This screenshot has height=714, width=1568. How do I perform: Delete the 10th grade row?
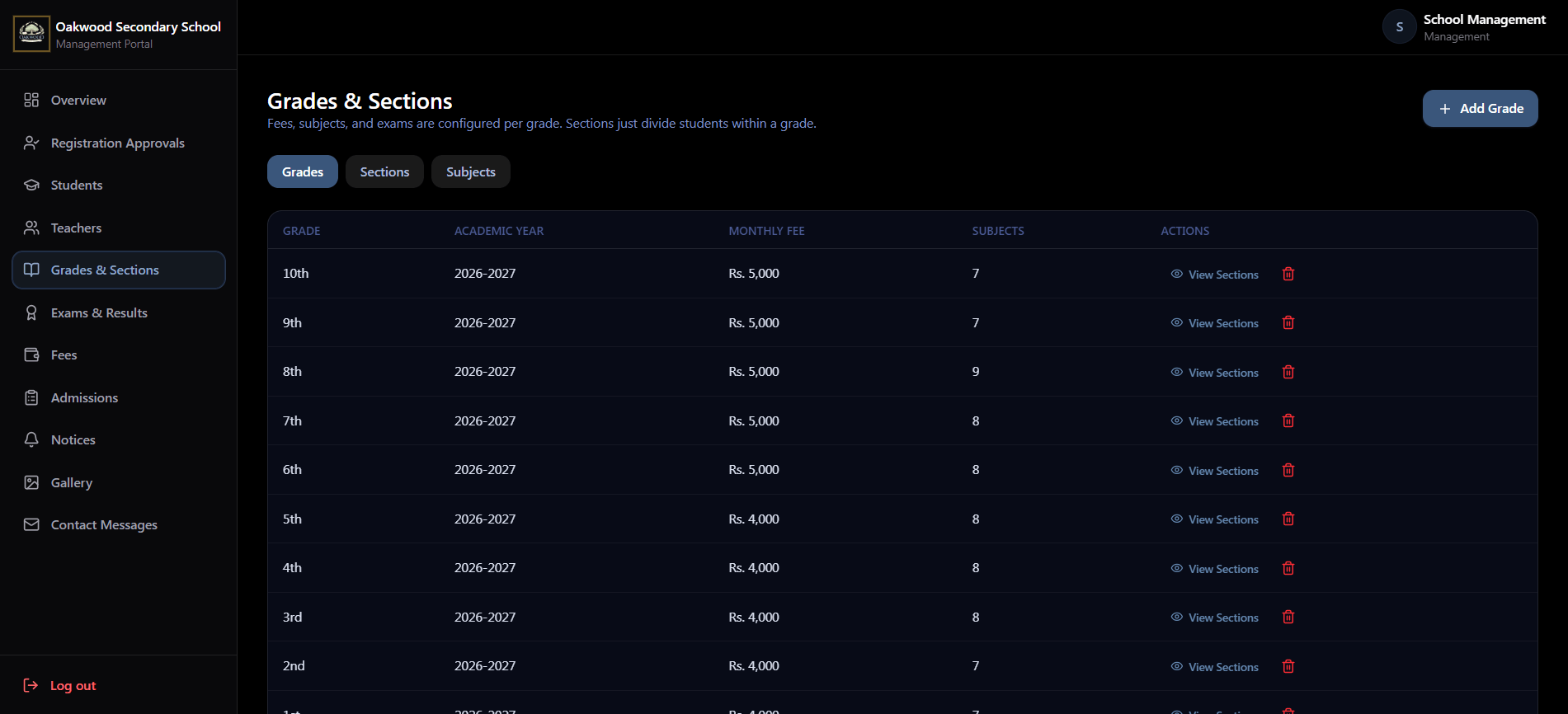(1288, 274)
